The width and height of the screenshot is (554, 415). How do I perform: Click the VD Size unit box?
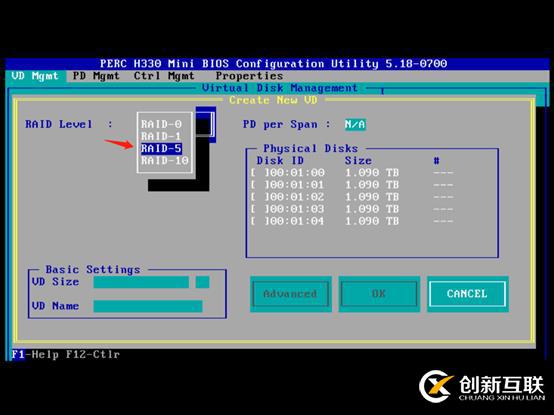click(203, 282)
